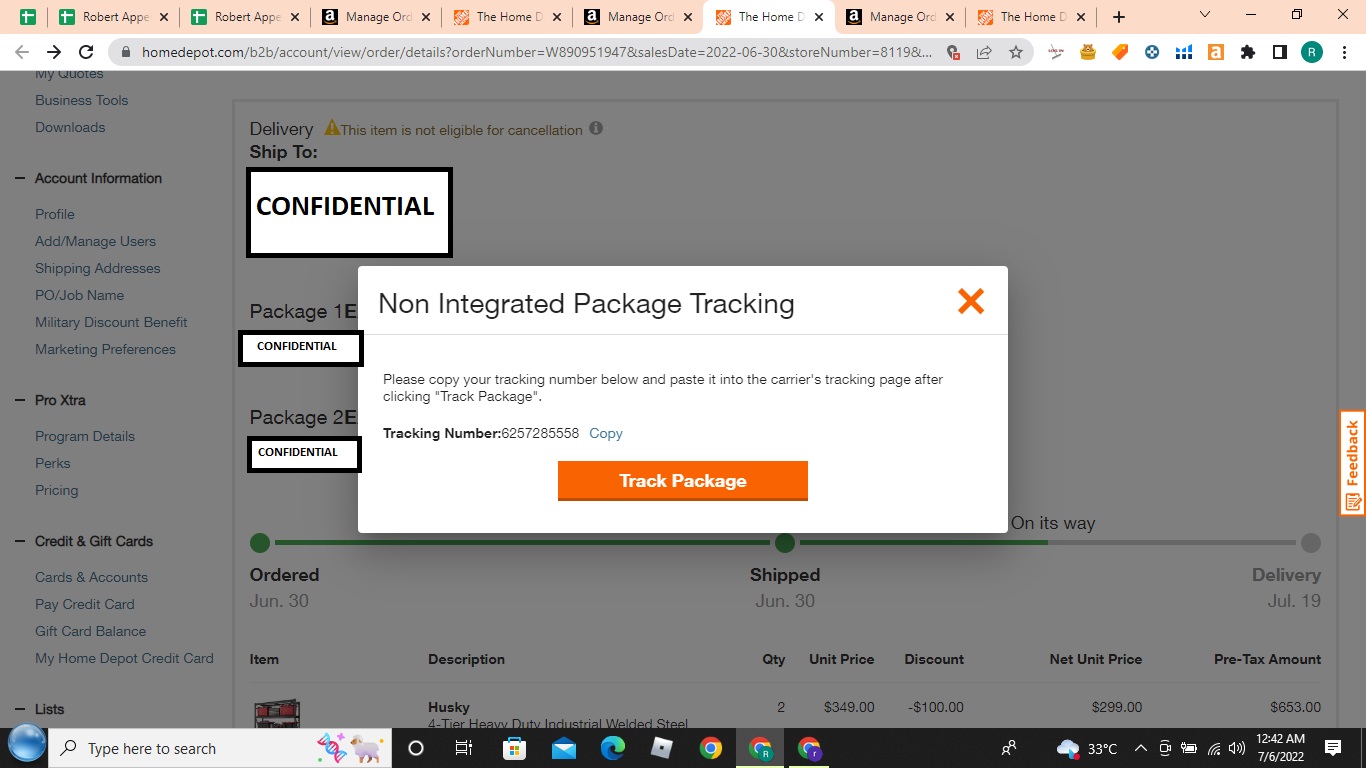Launch Microsoft Store from the taskbar
Screen dimensions: 1366x768
pos(514,748)
